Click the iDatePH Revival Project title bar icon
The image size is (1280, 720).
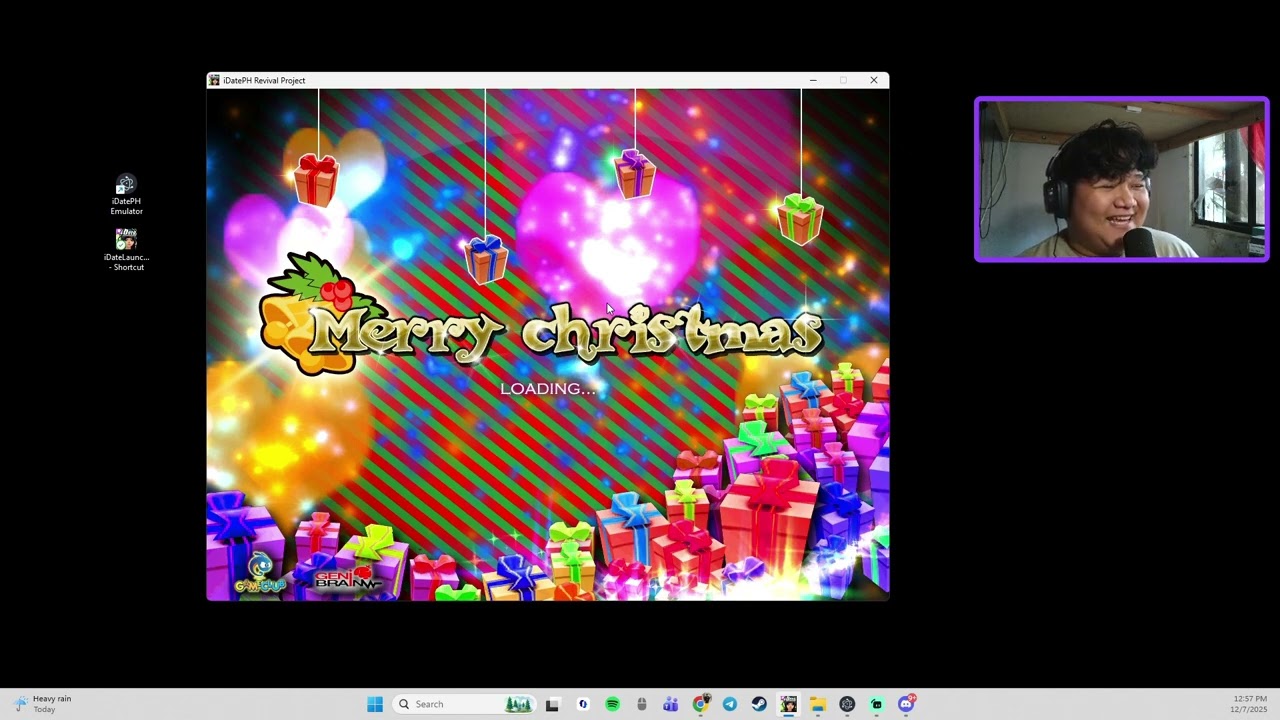coord(214,80)
